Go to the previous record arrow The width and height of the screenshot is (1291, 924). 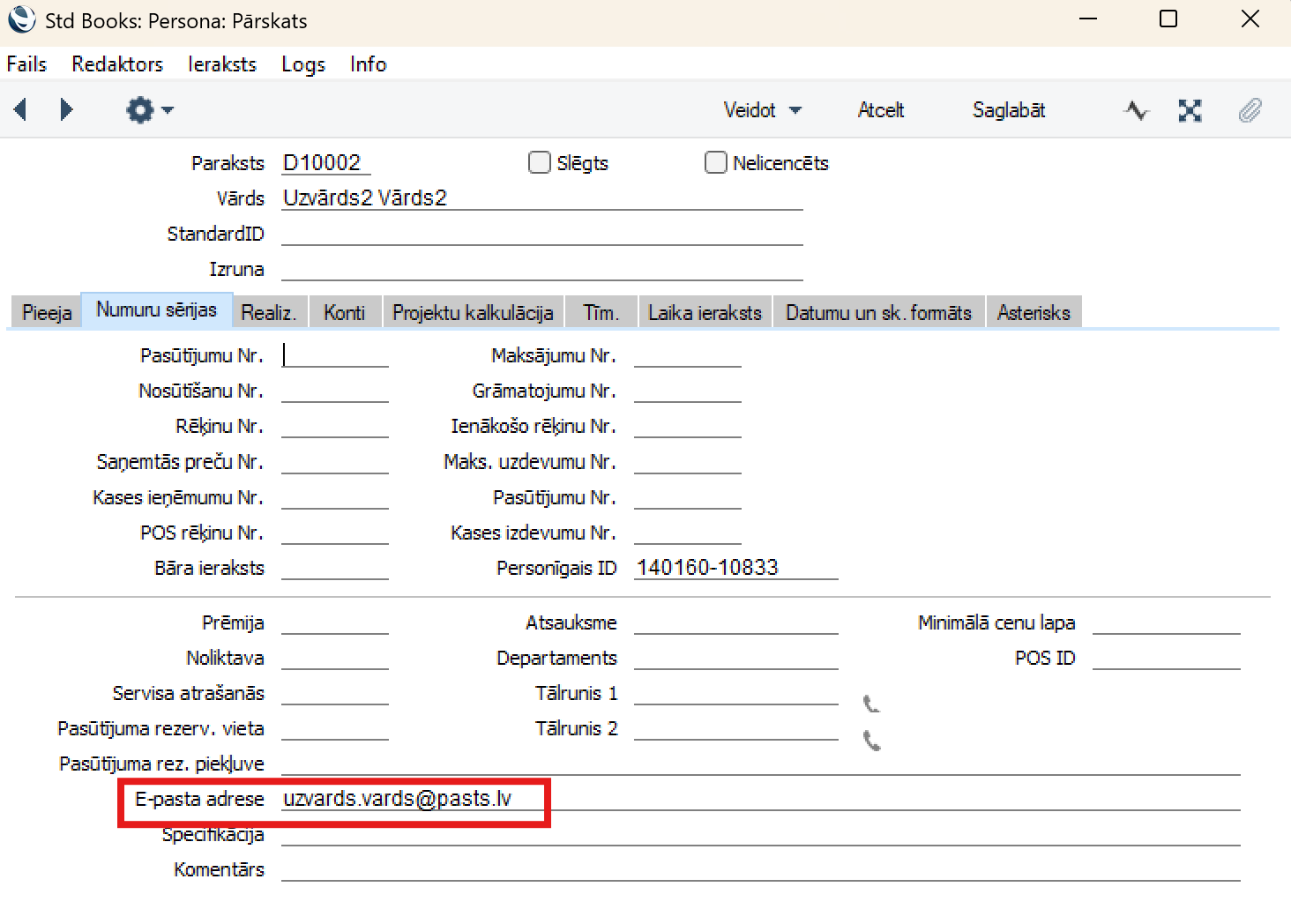click(21, 110)
